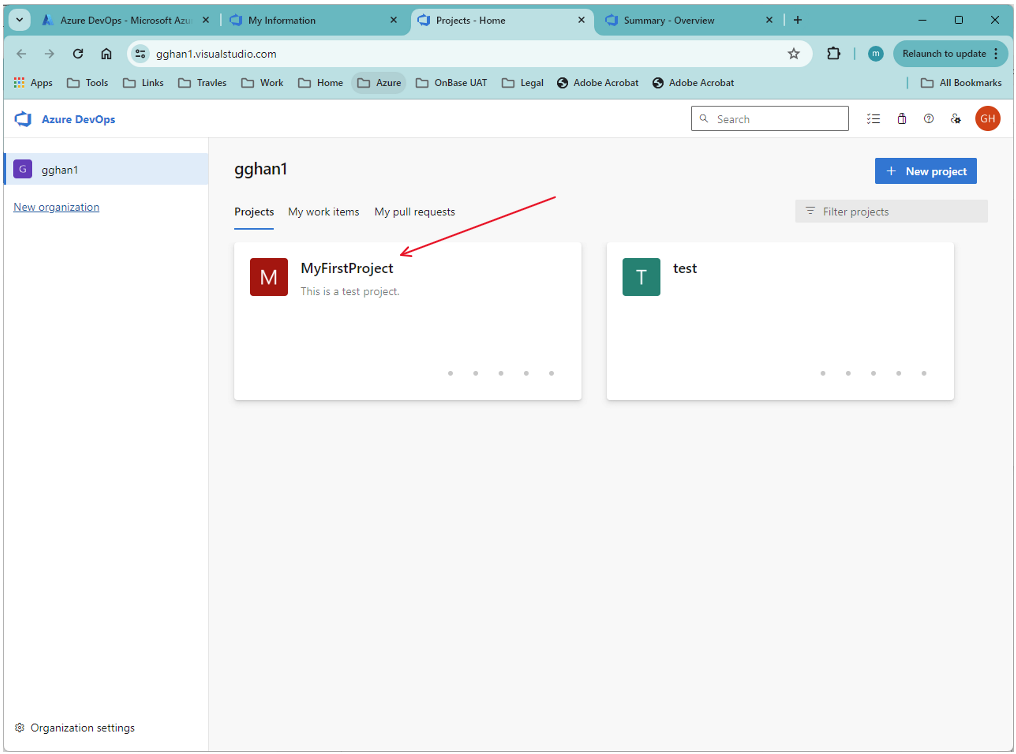Click the Filter projects field
This screenshot has height=754, width=1016.
coord(891,212)
